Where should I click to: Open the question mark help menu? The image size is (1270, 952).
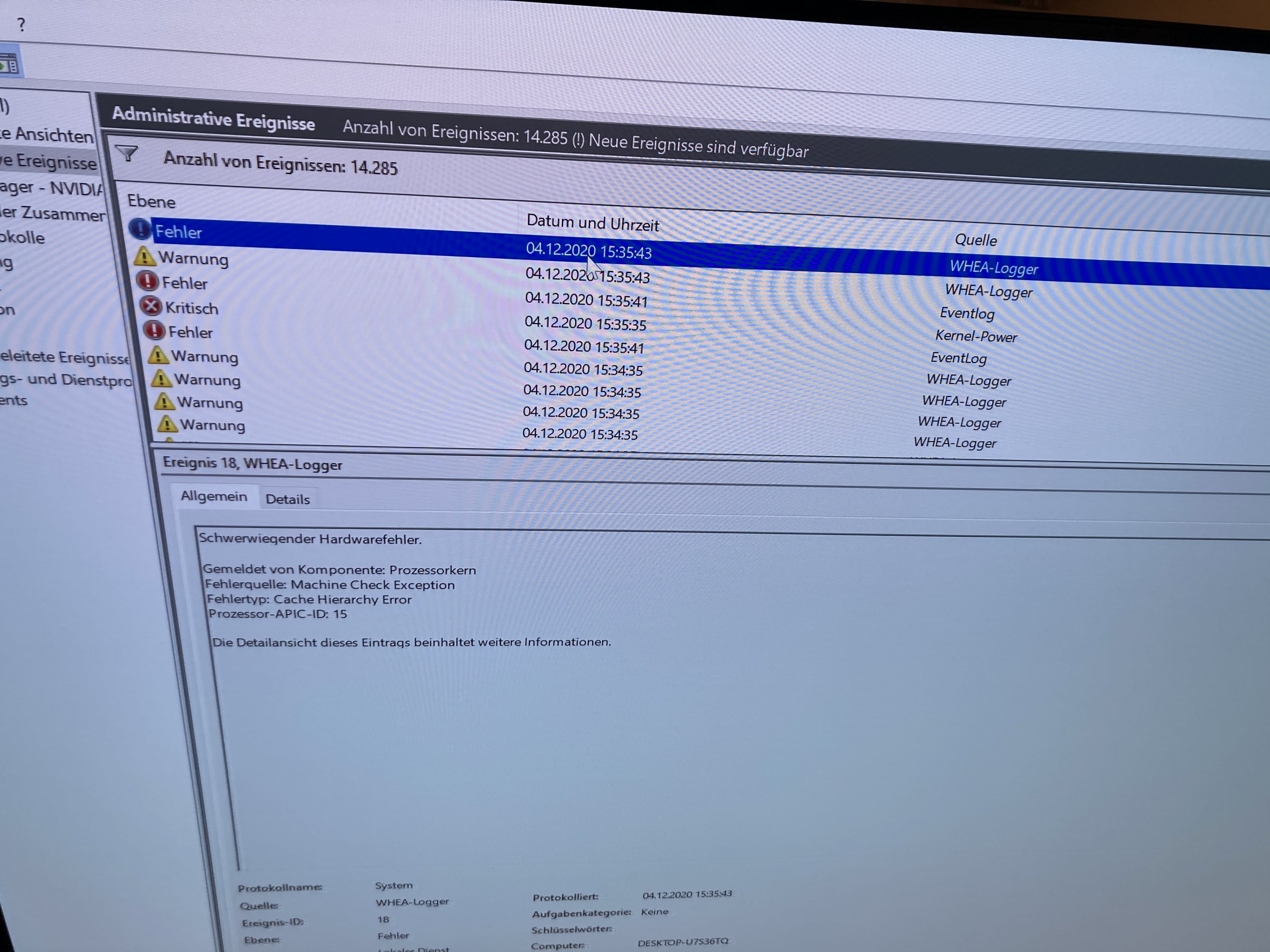pyautogui.click(x=21, y=25)
